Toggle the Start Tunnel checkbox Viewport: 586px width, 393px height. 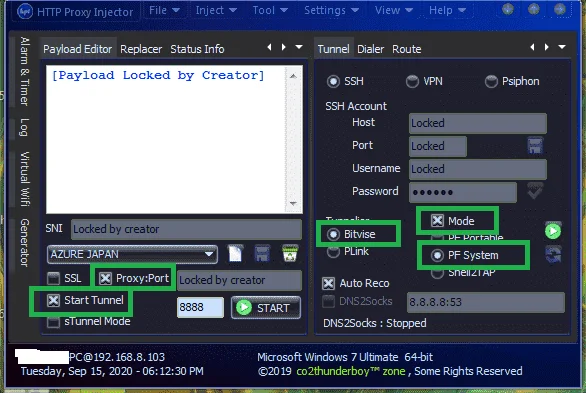click(53, 300)
